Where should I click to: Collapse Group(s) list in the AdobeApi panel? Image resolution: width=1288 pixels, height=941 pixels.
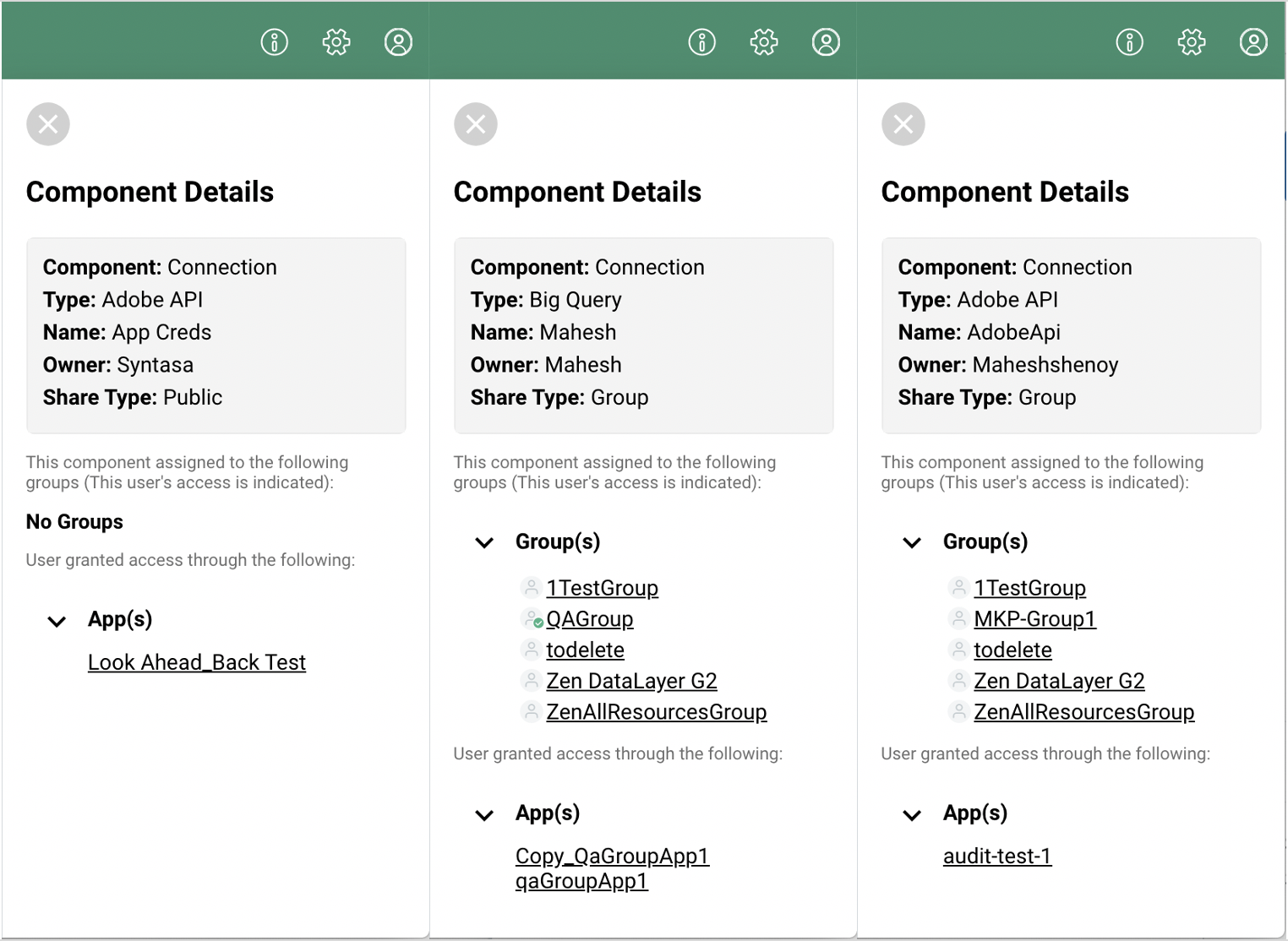click(912, 542)
